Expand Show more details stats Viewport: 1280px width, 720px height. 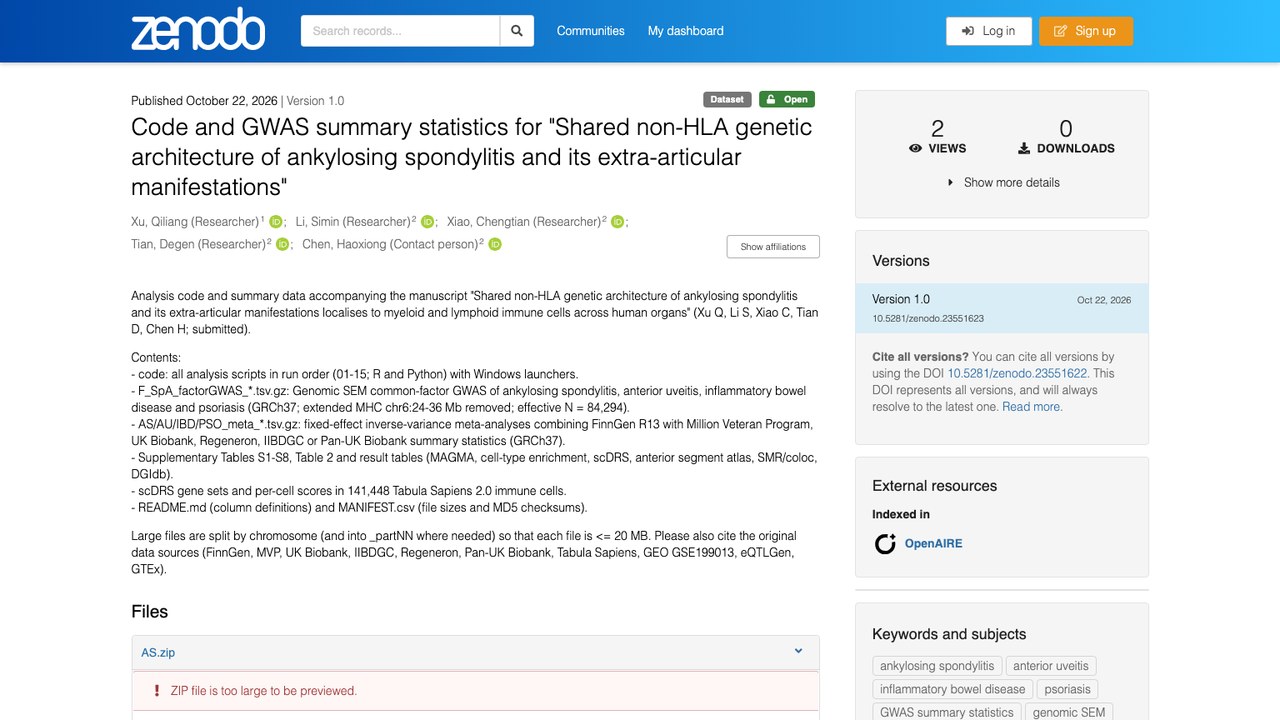(x=1002, y=182)
